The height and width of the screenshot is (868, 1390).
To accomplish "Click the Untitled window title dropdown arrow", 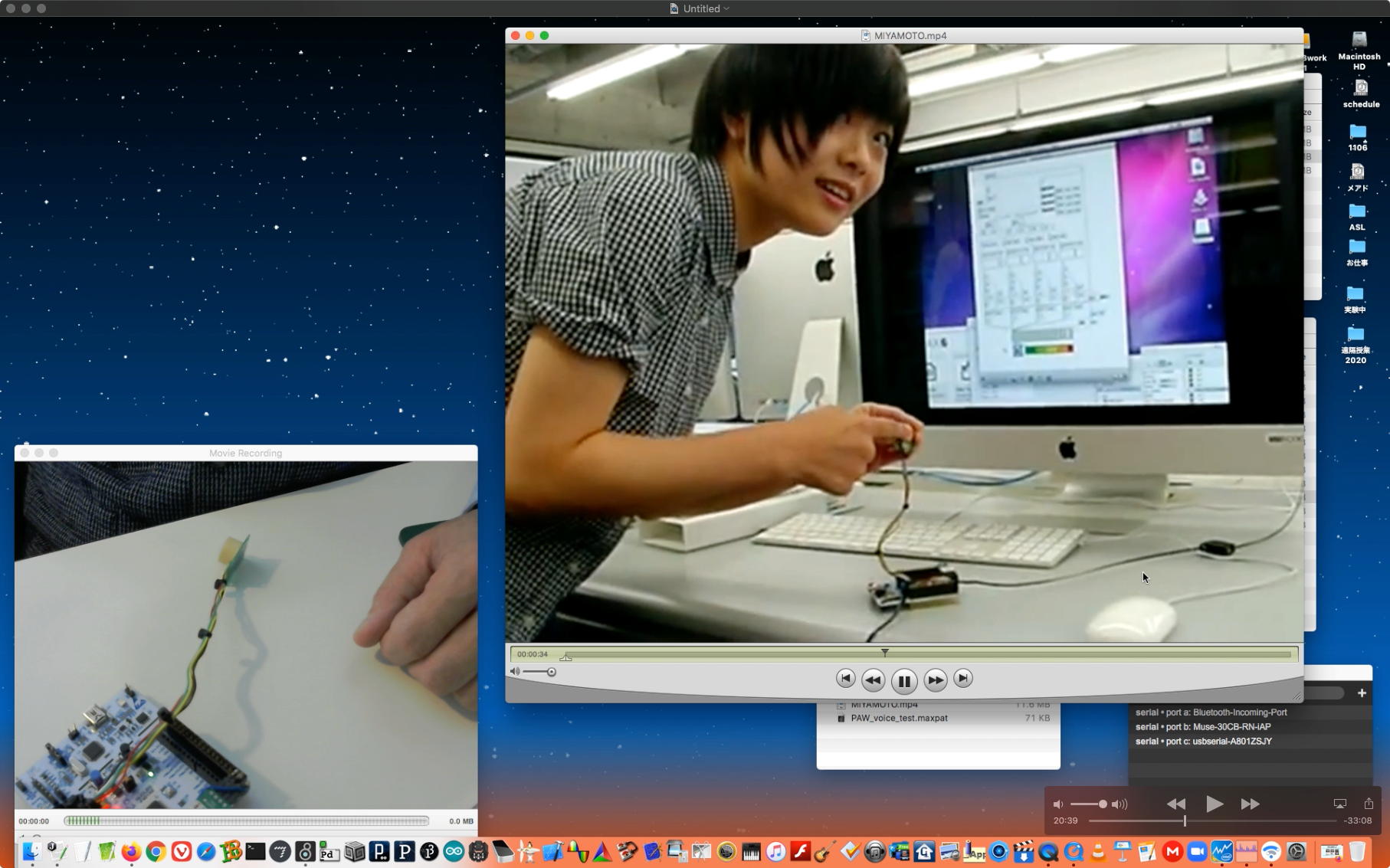I will coord(726,8).
